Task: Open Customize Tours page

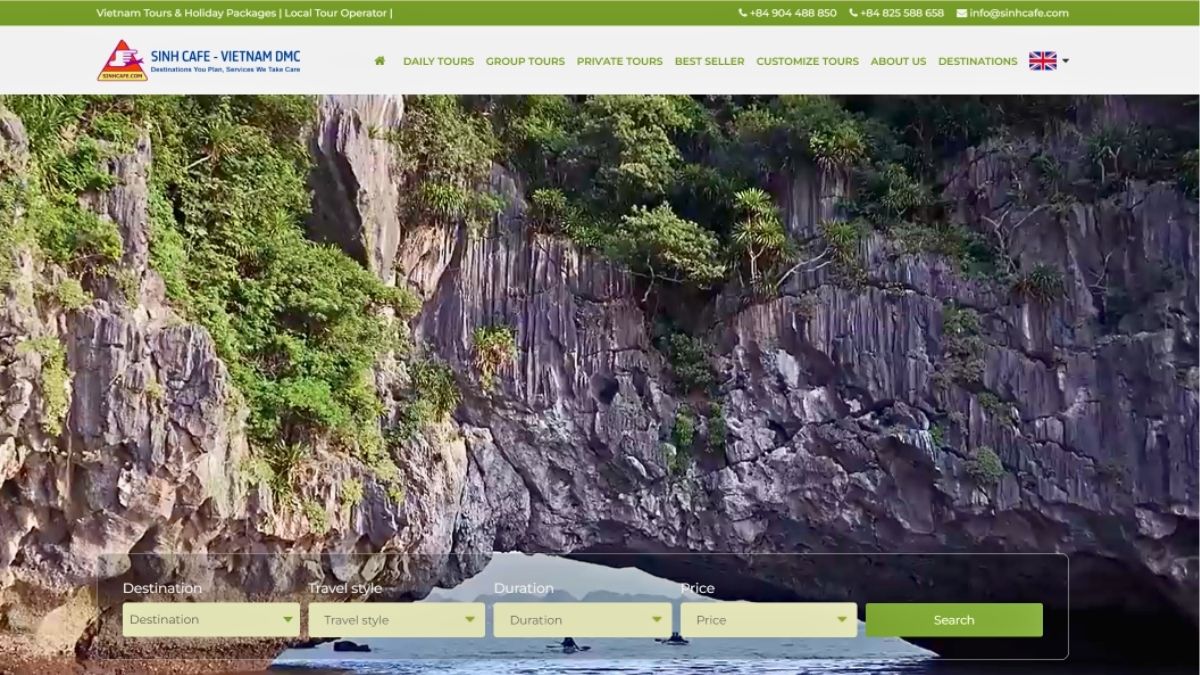Action: pyautogui.click(x=808, y=61)
